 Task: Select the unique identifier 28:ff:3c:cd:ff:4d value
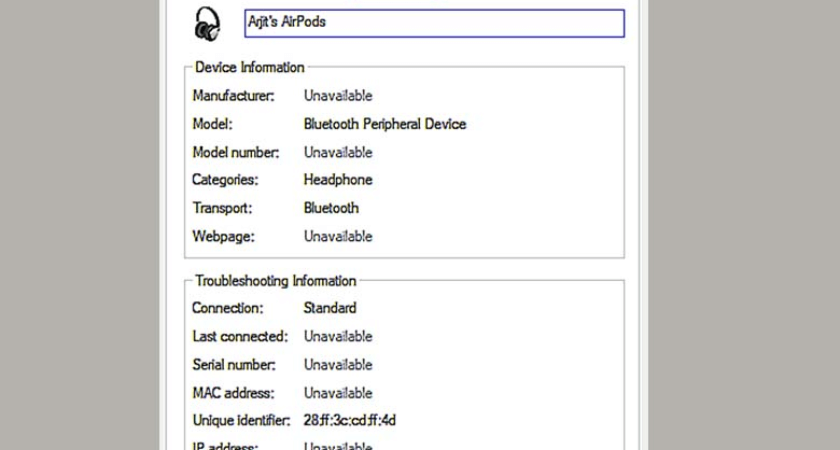tap(350, 421)
